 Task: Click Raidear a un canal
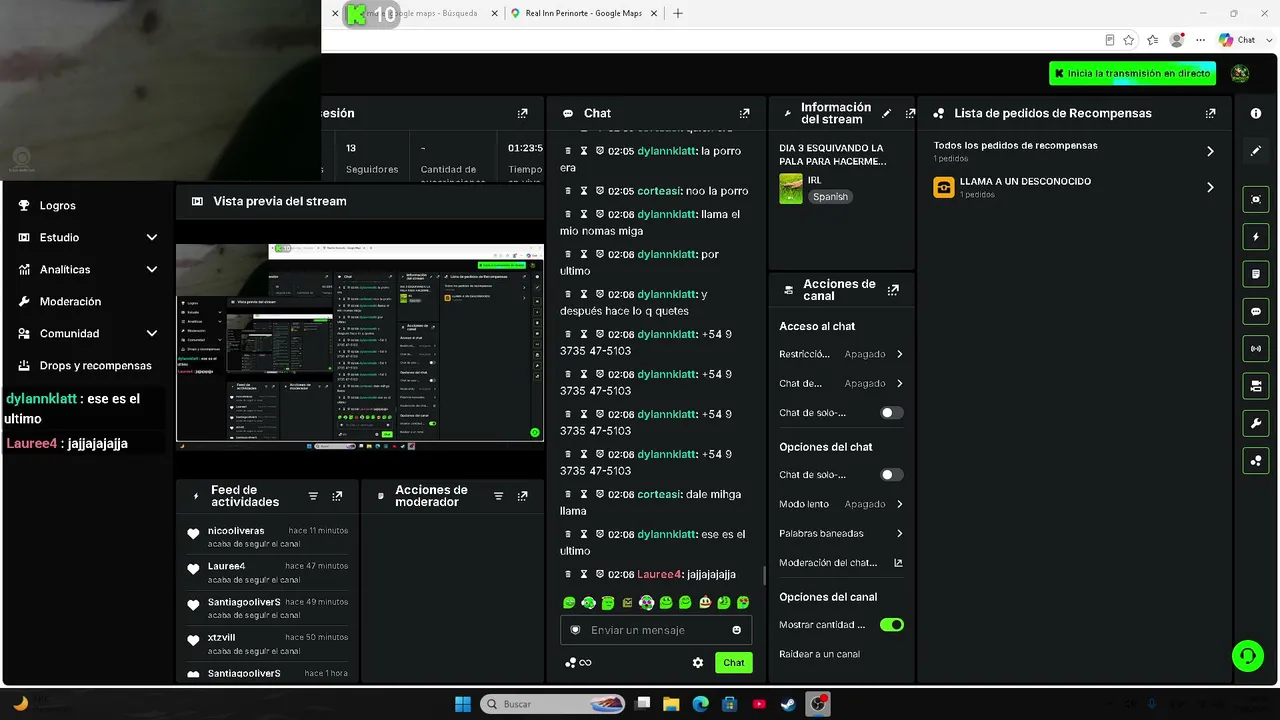(819, 654)
